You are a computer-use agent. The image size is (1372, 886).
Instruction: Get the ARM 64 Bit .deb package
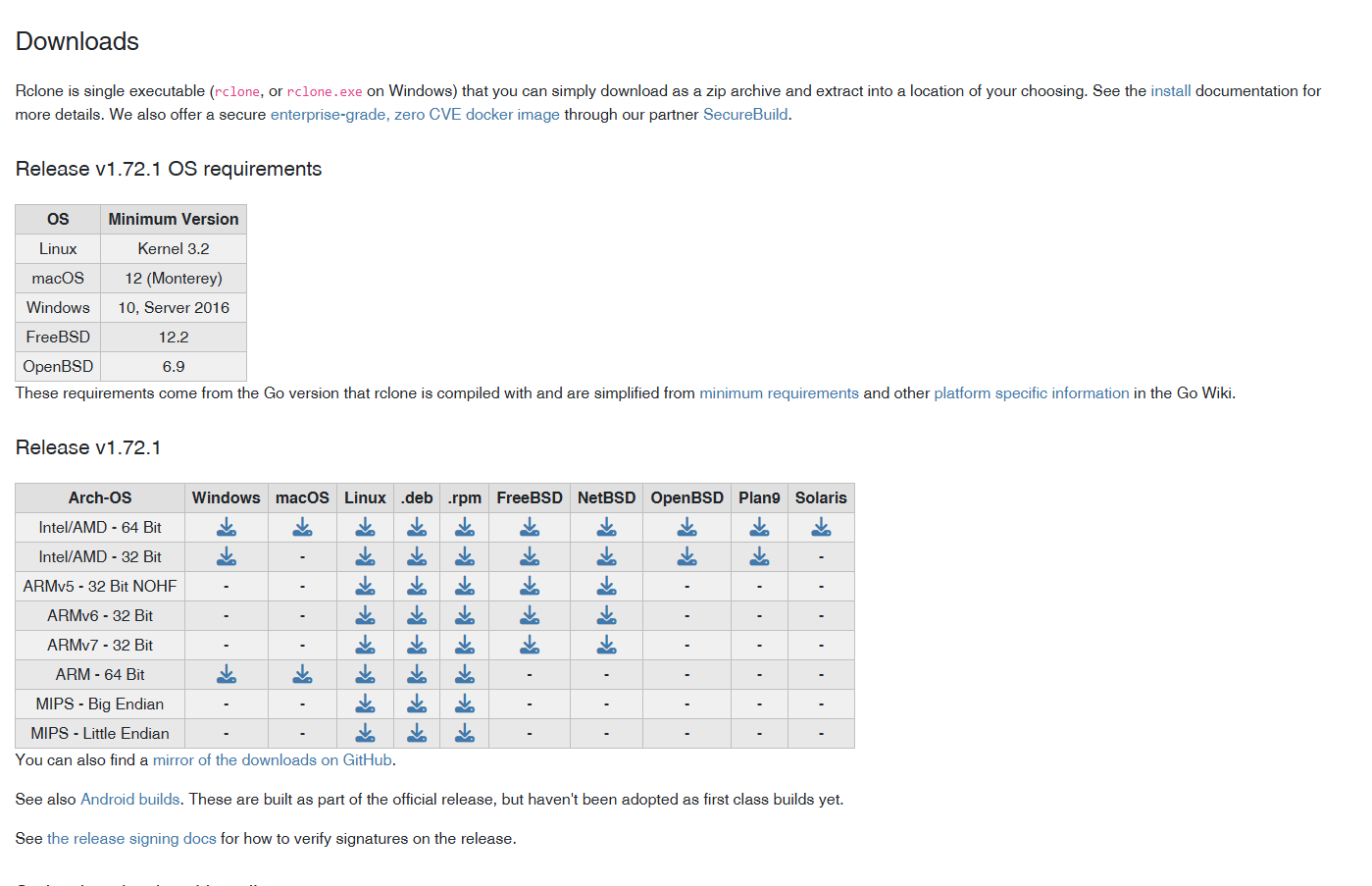pyautogui.click(x=417, y=674)
